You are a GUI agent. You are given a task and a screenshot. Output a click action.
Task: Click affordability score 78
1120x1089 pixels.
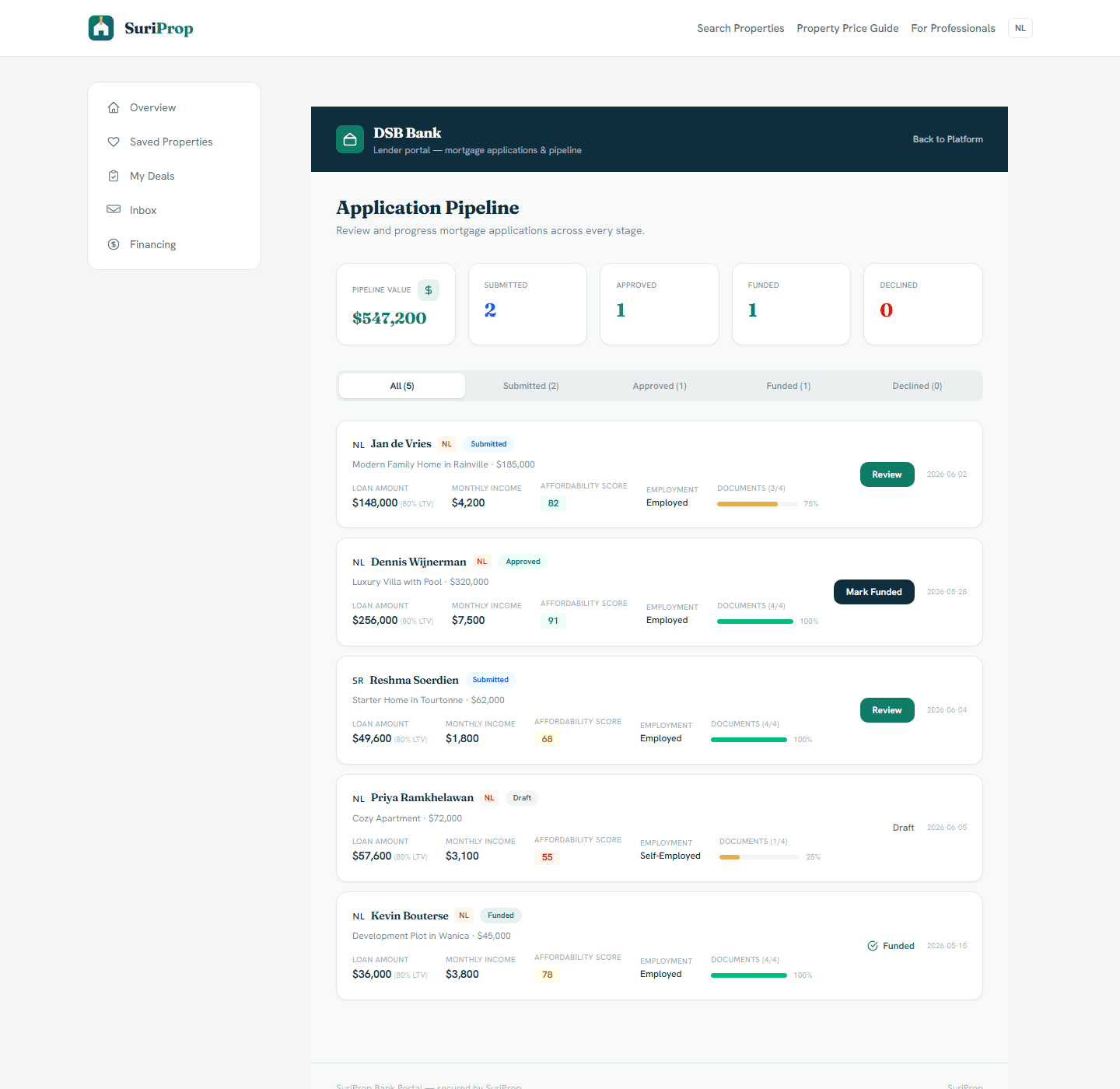click(x=547, y=975)
